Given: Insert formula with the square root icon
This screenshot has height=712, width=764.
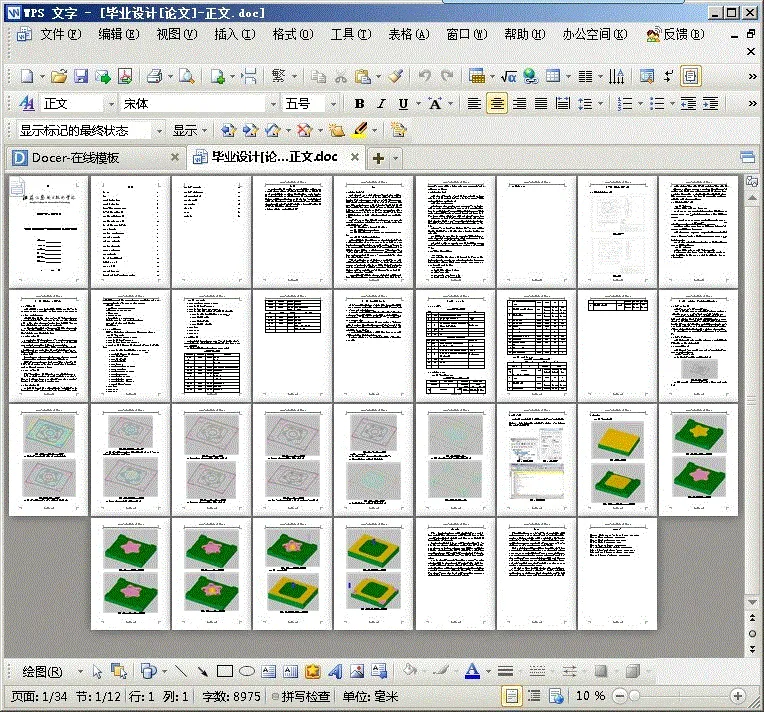Looking at the screenshot, I should (x=509, y=77).
